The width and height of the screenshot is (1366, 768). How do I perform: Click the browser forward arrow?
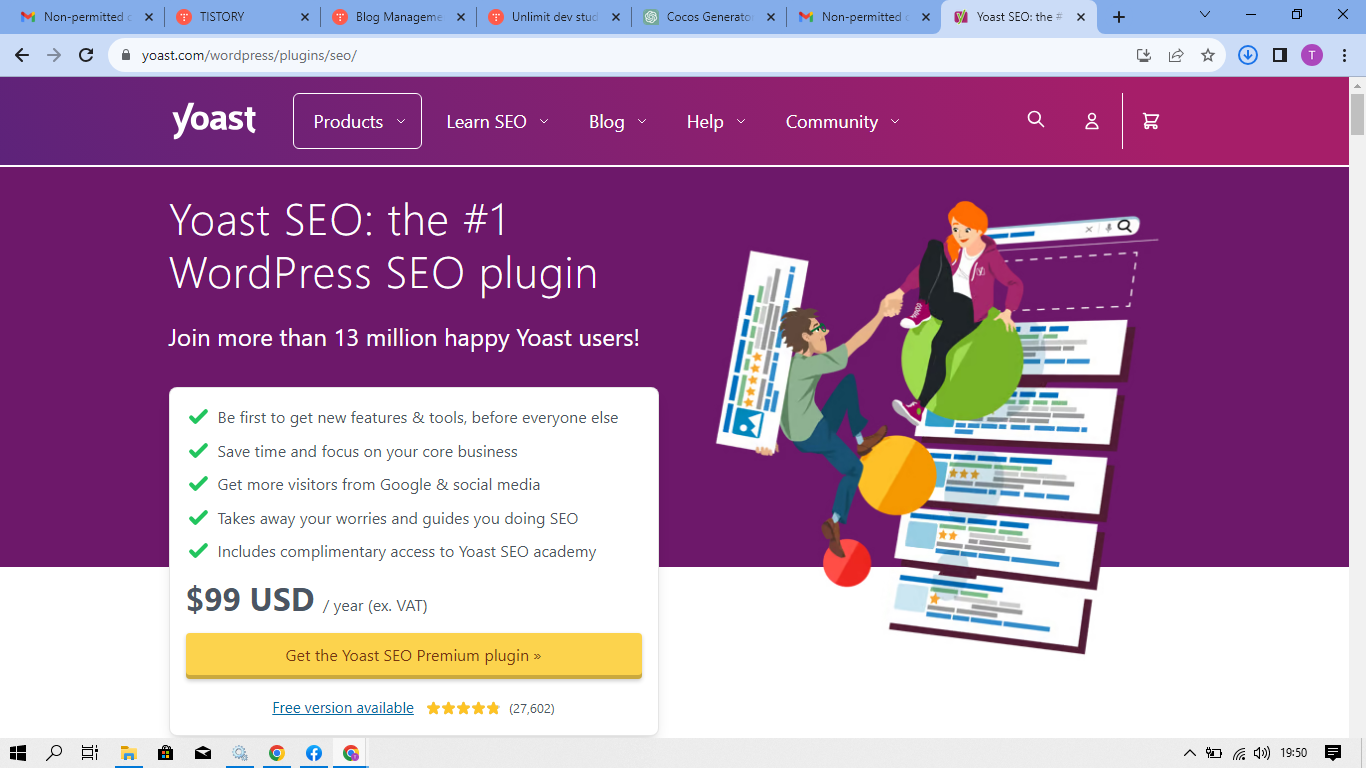click(54, 55)
